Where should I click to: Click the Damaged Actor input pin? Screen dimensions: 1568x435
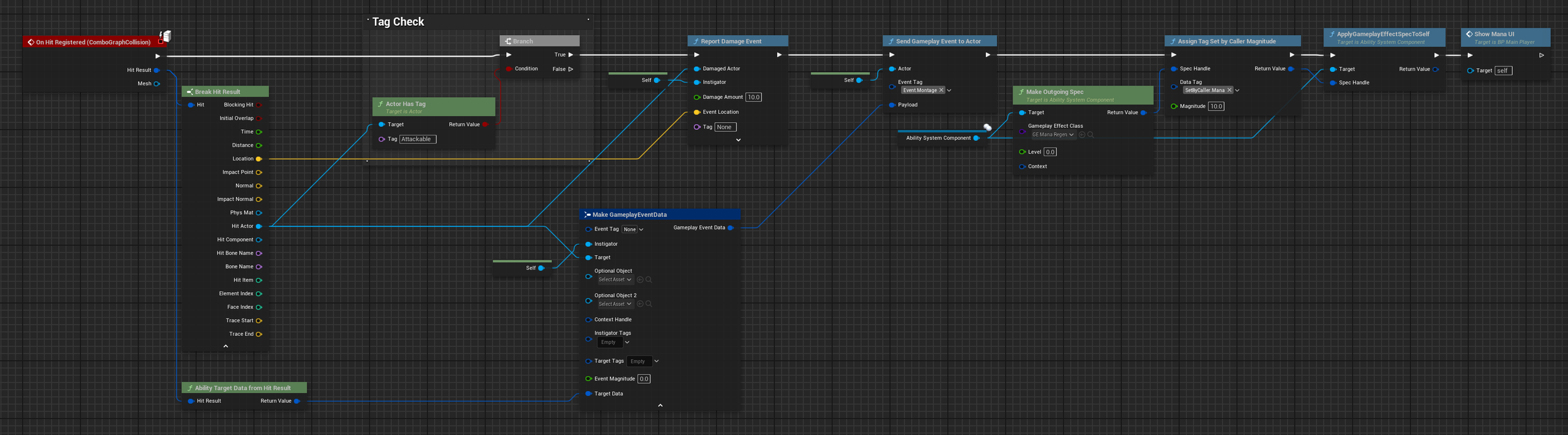tap(697, 69)
